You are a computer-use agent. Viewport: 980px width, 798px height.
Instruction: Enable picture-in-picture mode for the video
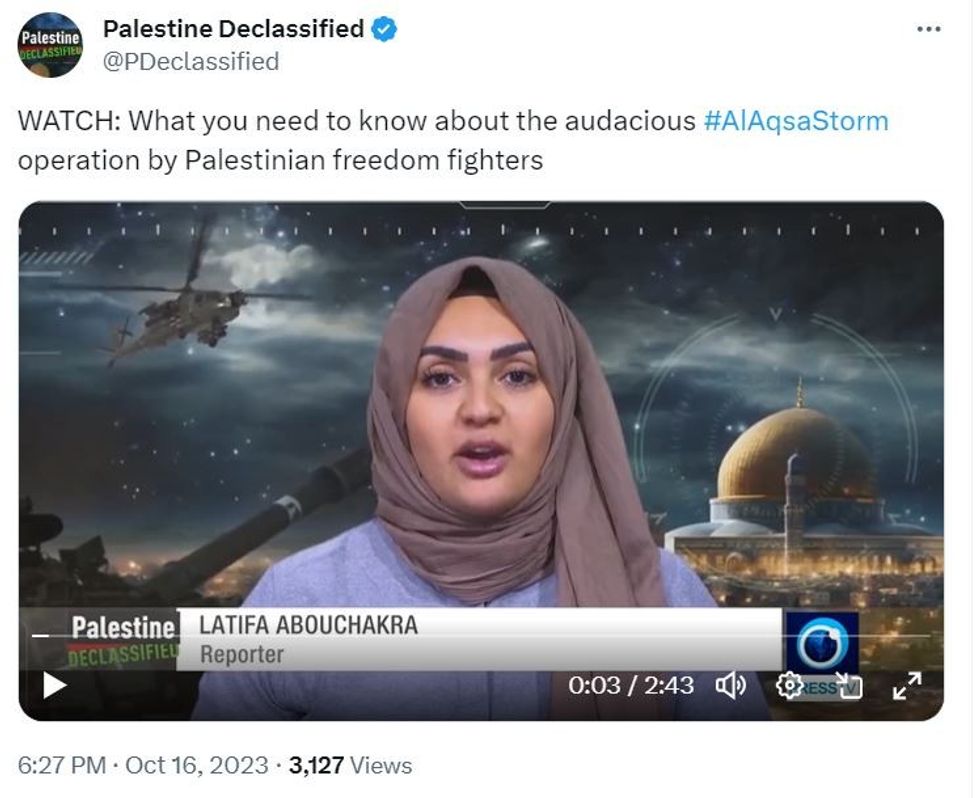pos(849,686)
